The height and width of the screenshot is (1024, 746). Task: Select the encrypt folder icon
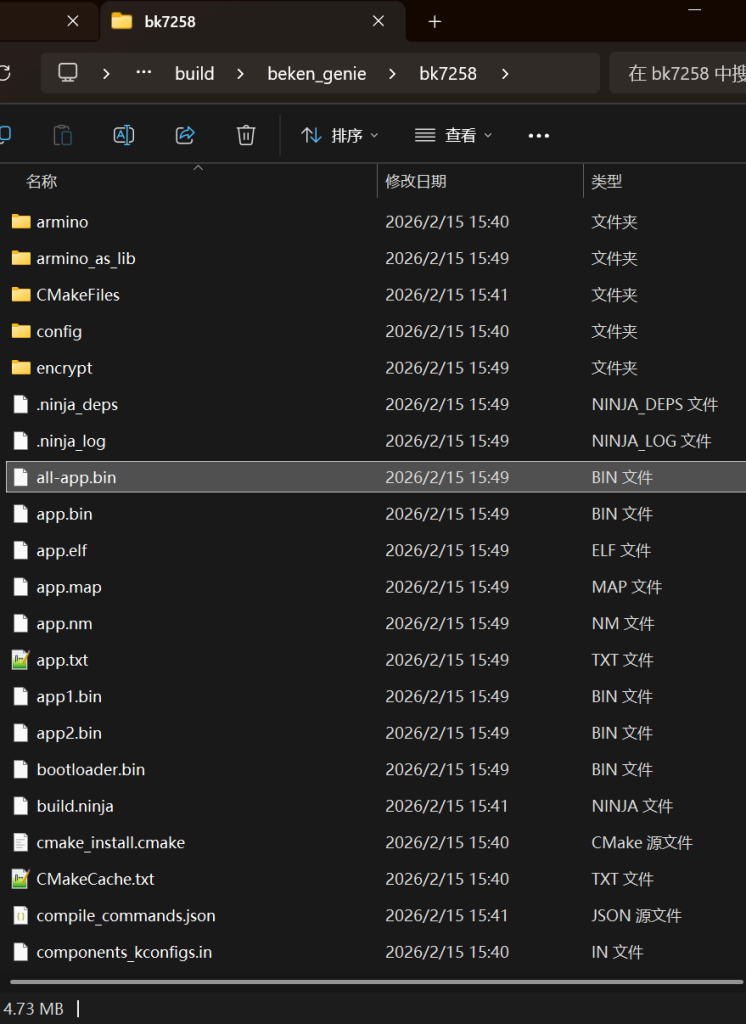point(21,368)
